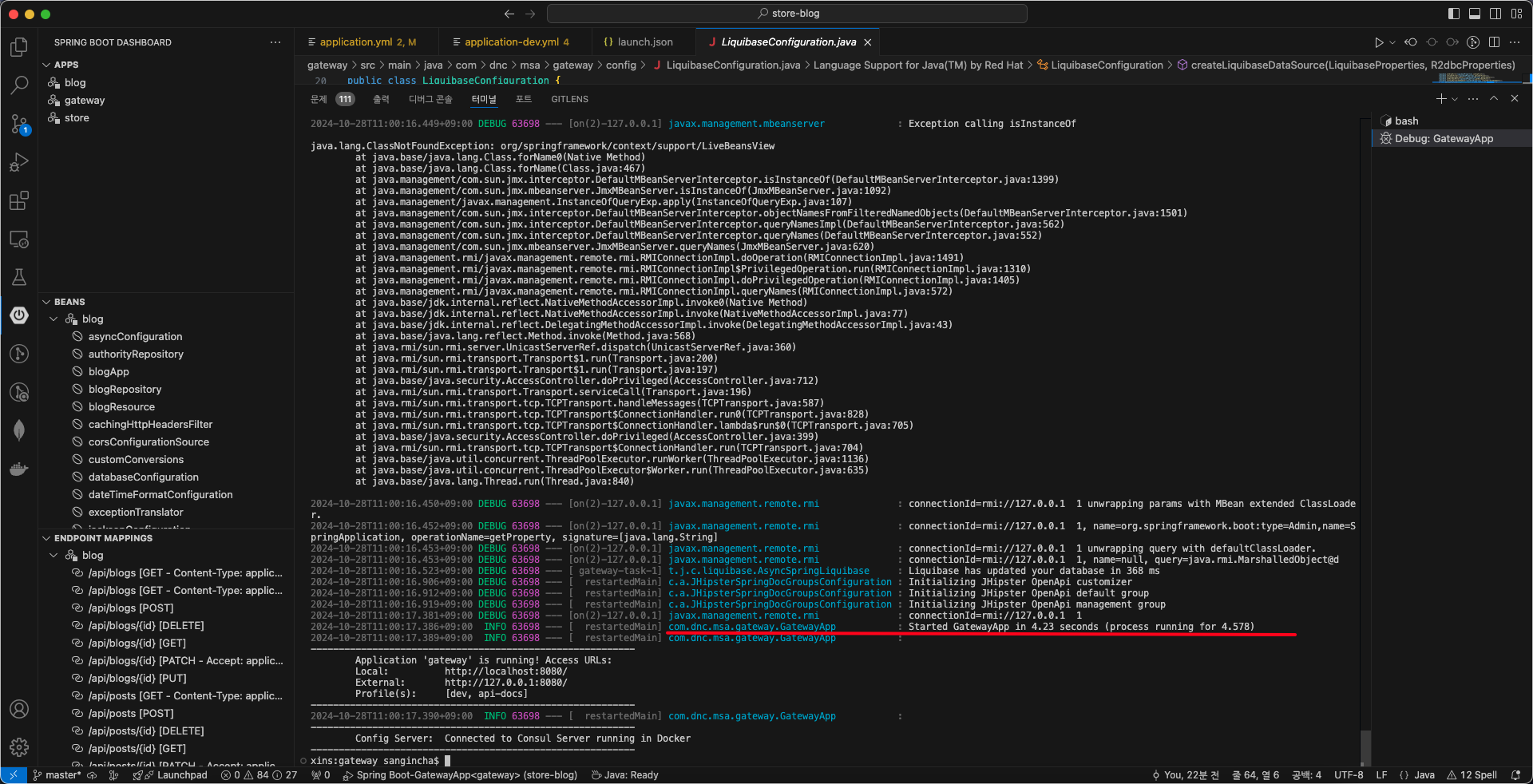Select the gateway app in APPS list
Viewport: 1533px width, 784px height.
[85, 101]
